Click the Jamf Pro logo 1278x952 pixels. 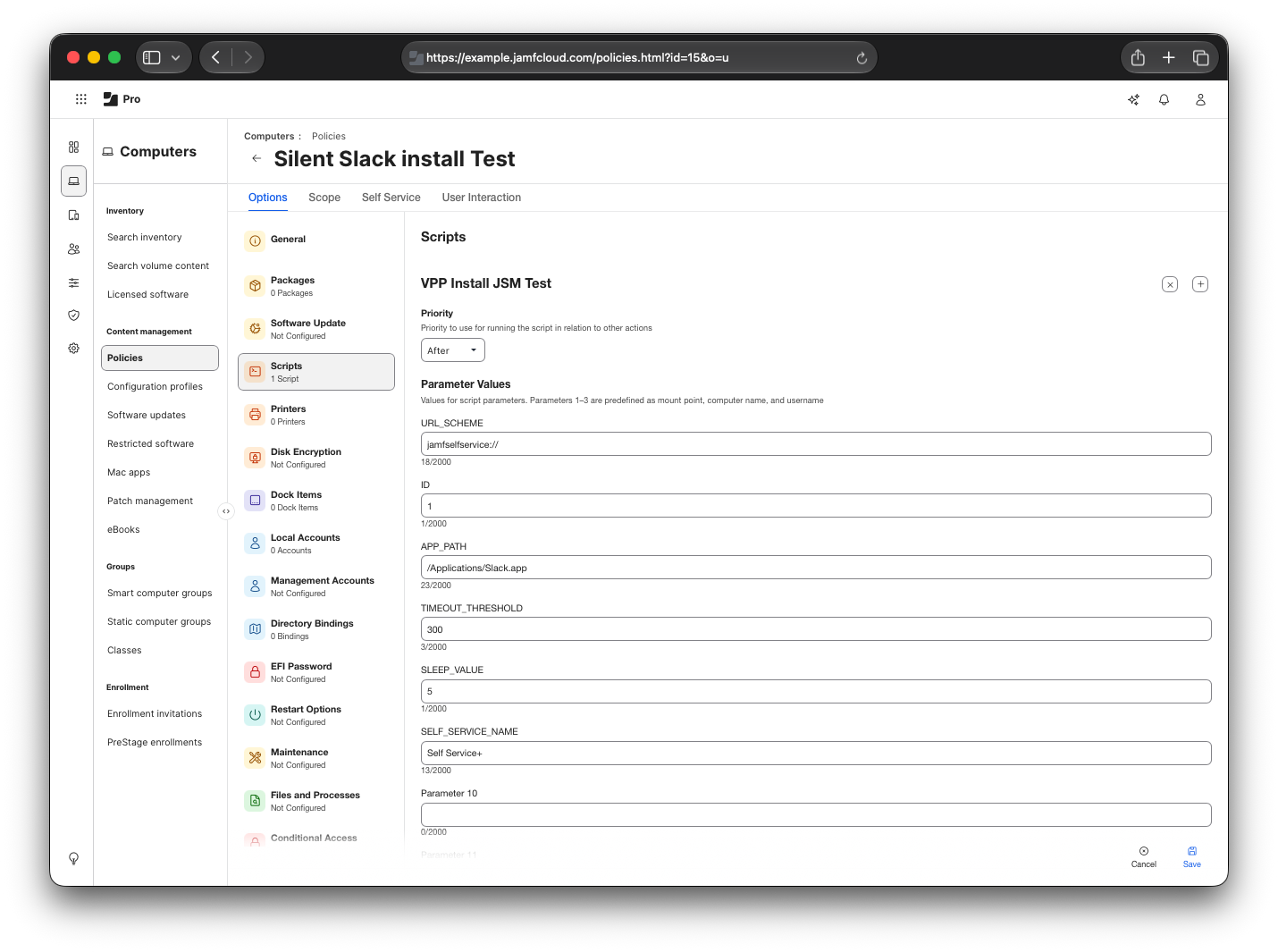point(122,99)
